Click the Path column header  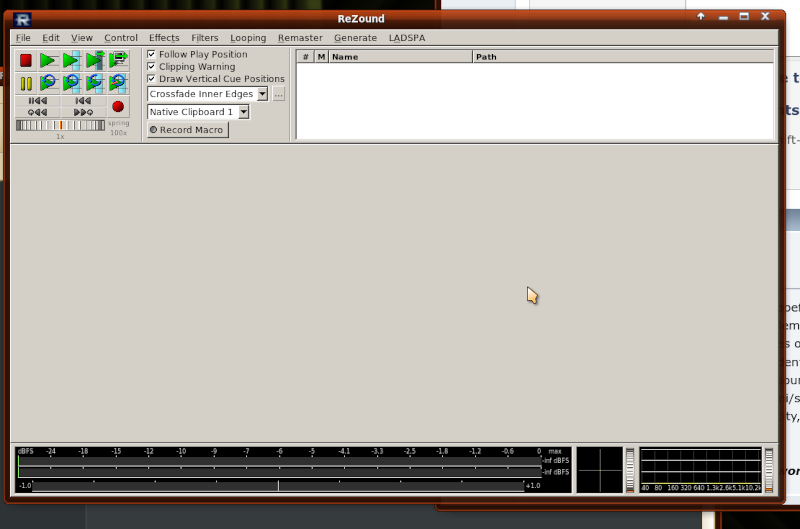point(622,57)
